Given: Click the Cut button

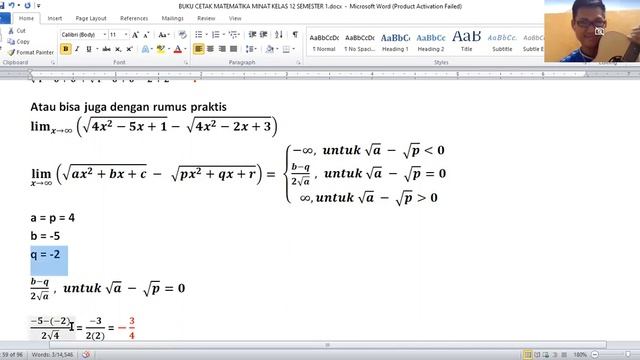Looking at the screenshot, I should point(17,31).
